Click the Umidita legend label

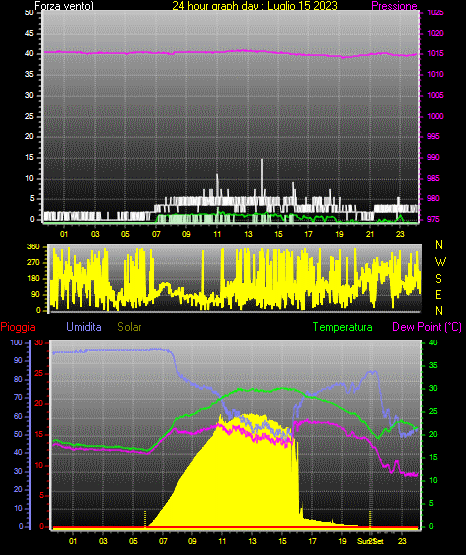[x=84, y=327]
